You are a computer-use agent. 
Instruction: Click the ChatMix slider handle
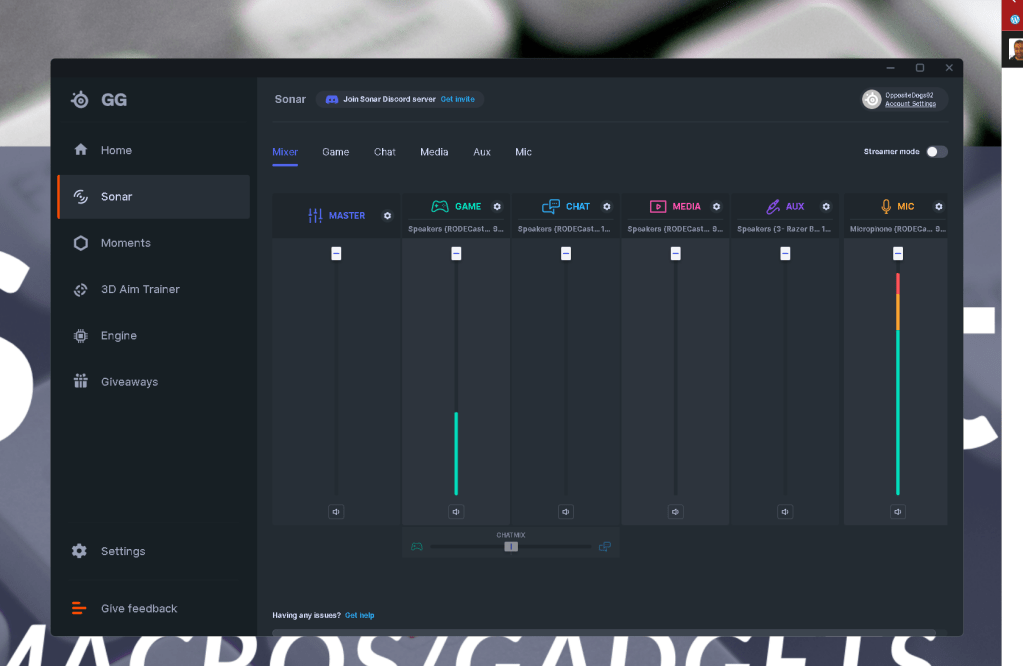coord(511,547)
